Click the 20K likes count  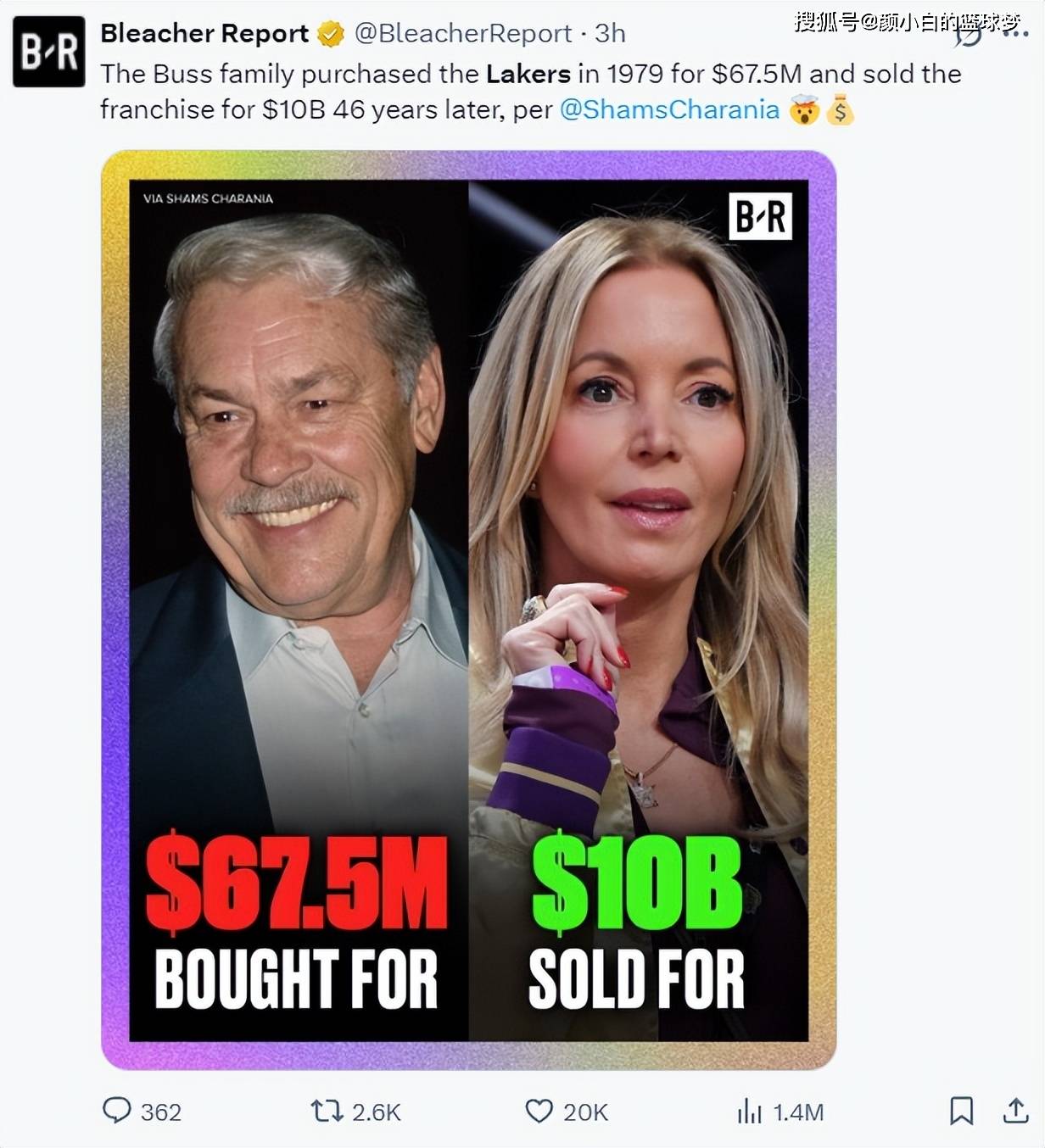[585, 1112]
